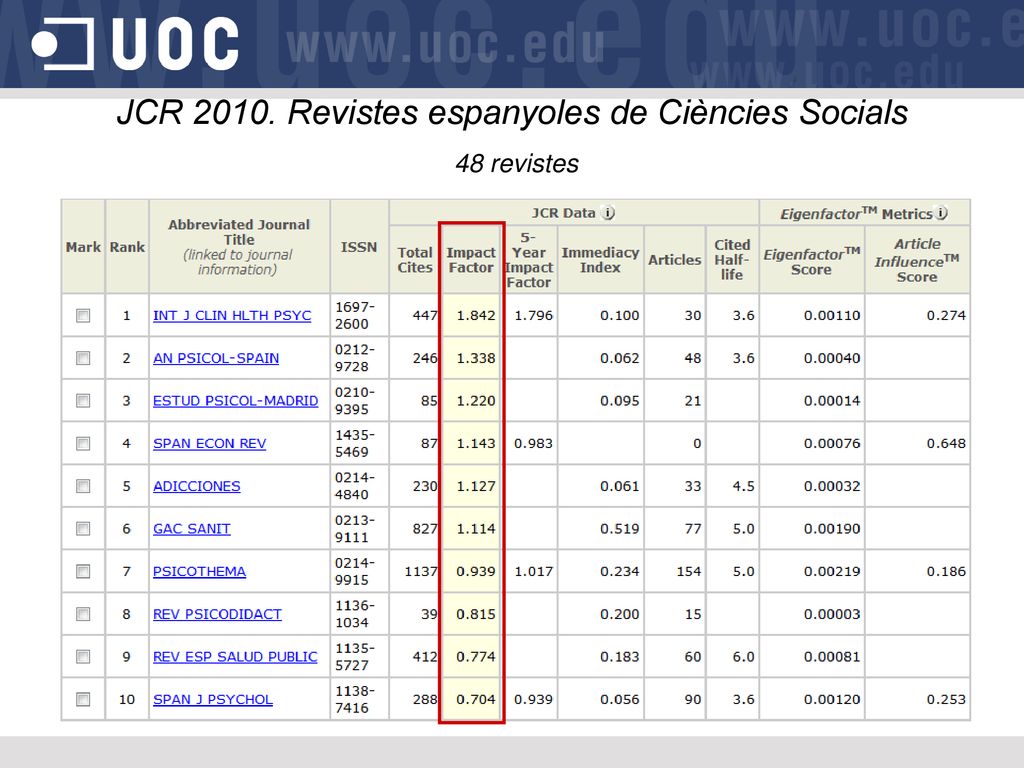The height and width of the screenshot is (768, 1024).
Task: Select total cites value 827
Action: [x=425, y=528]
